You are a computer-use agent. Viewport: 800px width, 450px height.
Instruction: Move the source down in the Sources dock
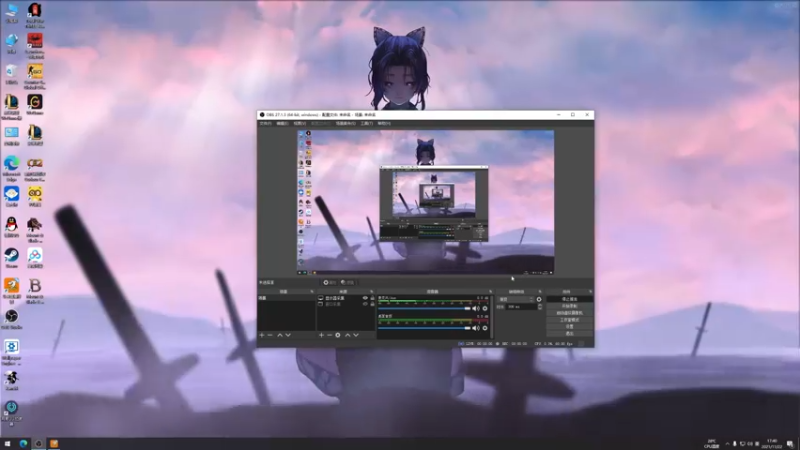click(356, 335)
